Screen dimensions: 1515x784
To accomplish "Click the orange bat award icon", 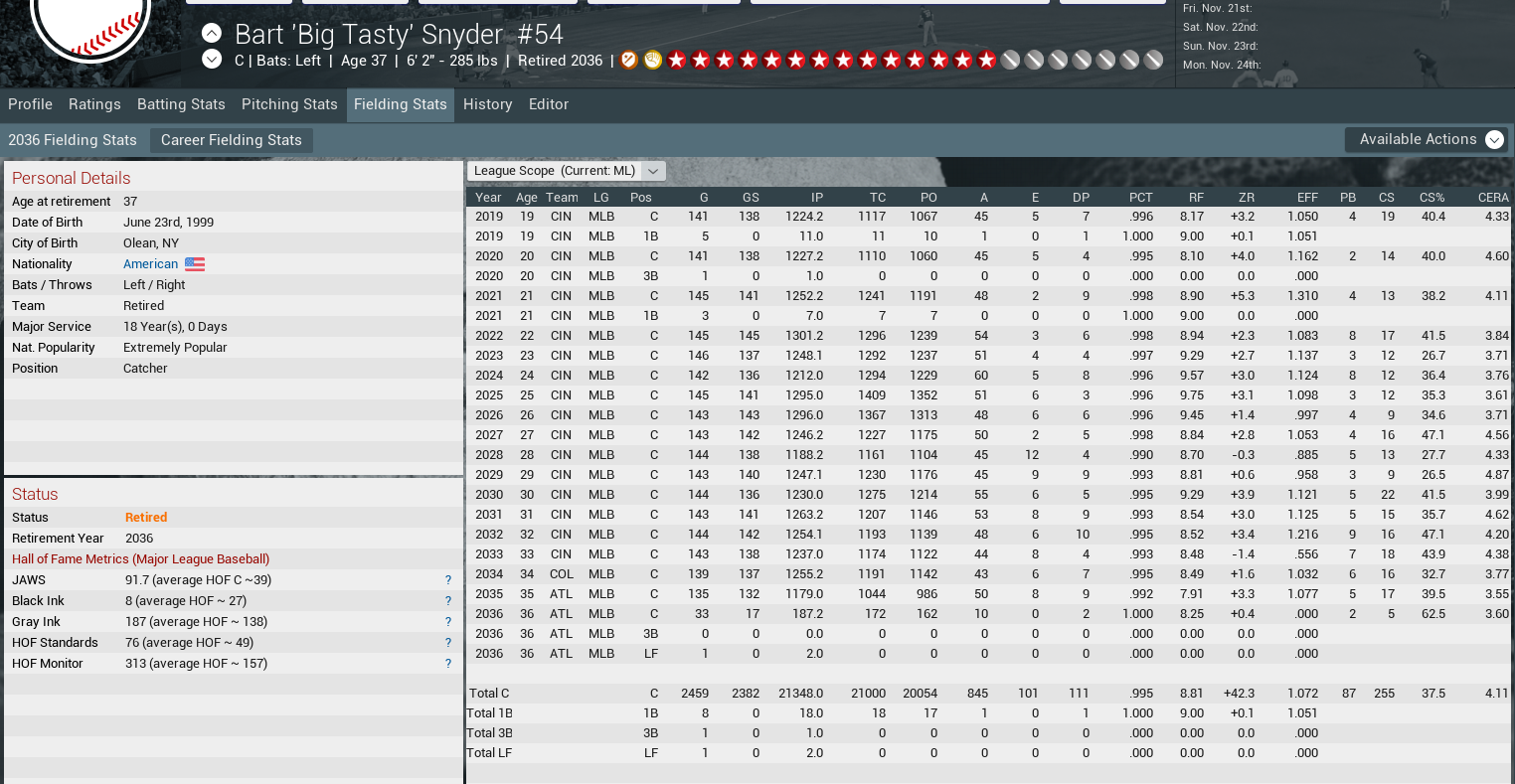I will 628,60.
